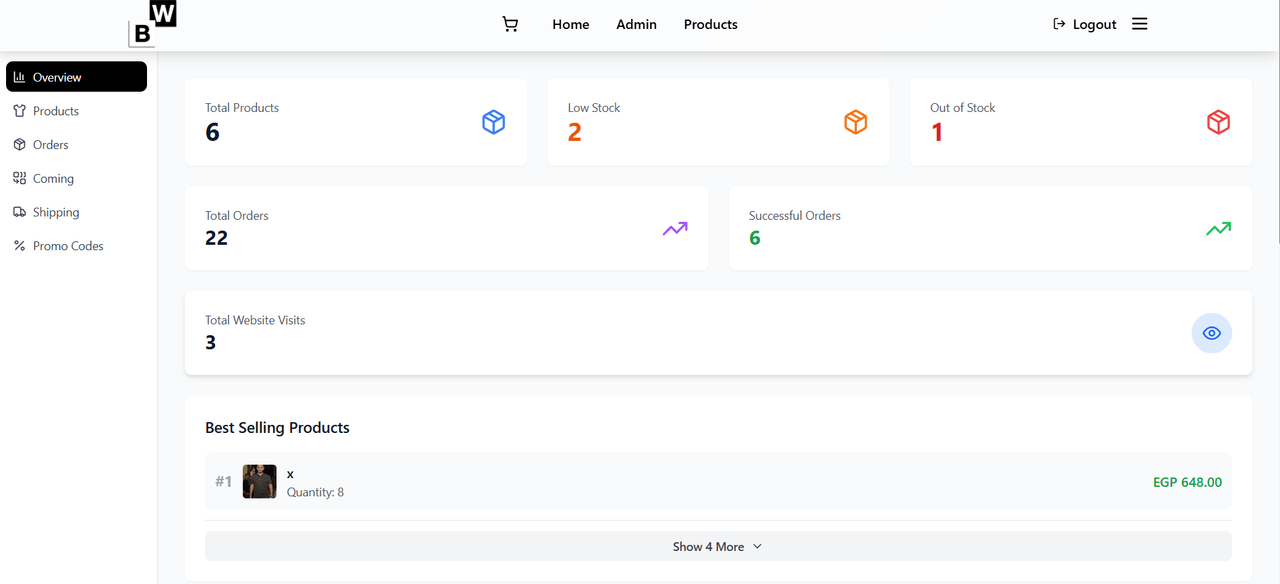Open the hamburger menu icon
The width and height of the screenshot is (1280, 584).
click(1139, 24)
